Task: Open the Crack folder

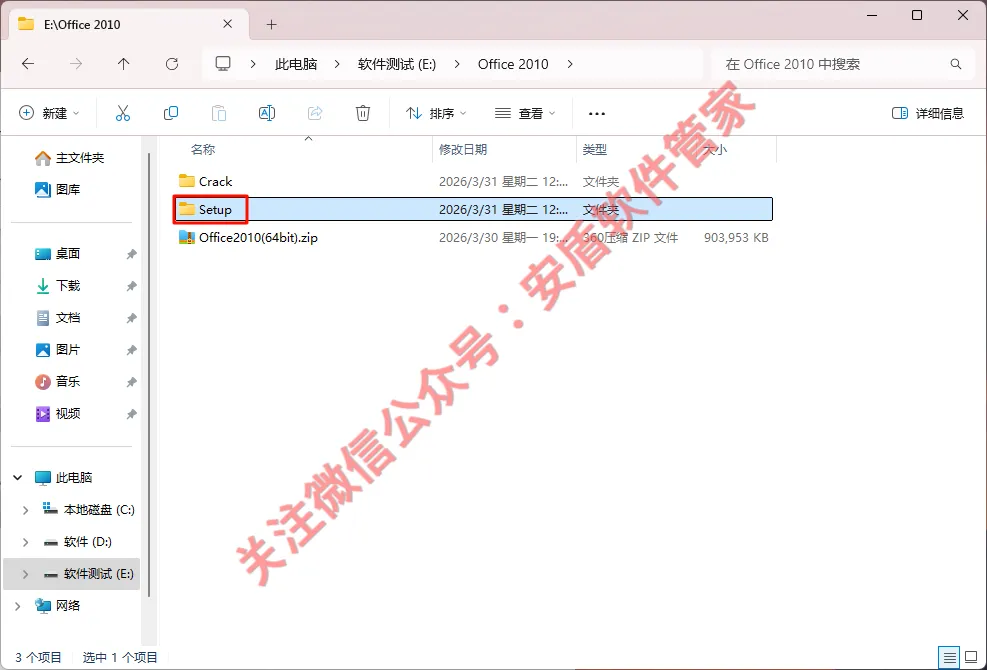Action: 215,181
